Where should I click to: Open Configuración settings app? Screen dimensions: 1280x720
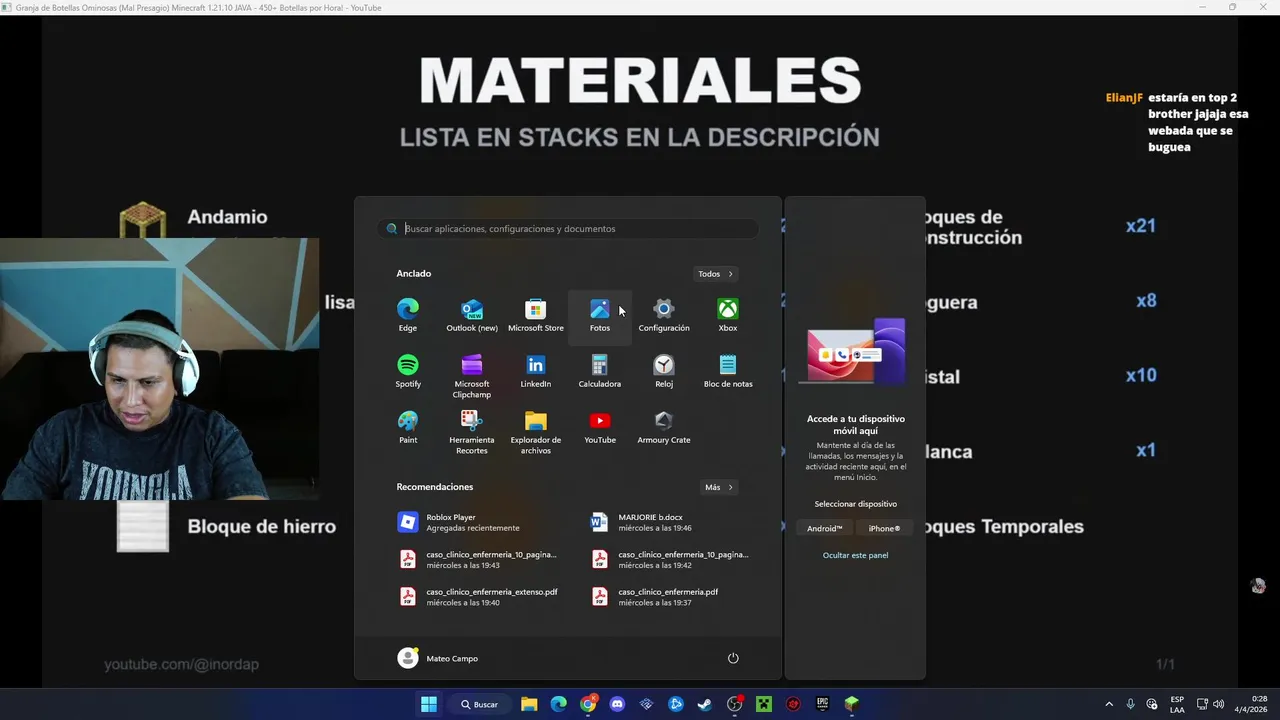(664, 315)
